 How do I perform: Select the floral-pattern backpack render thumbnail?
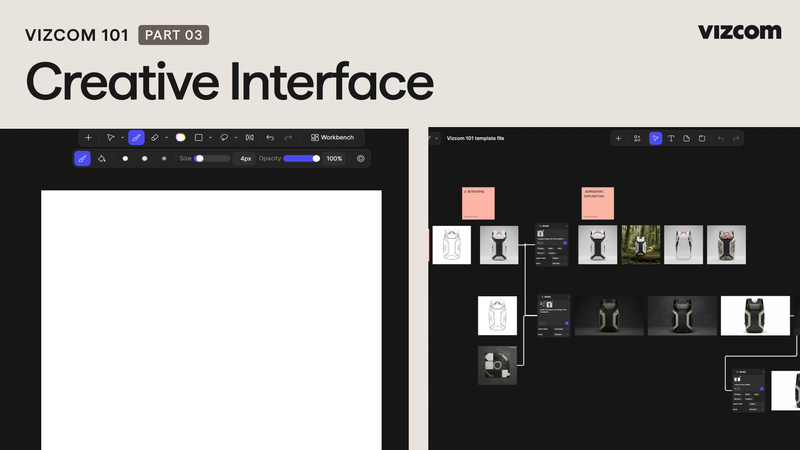726,245
